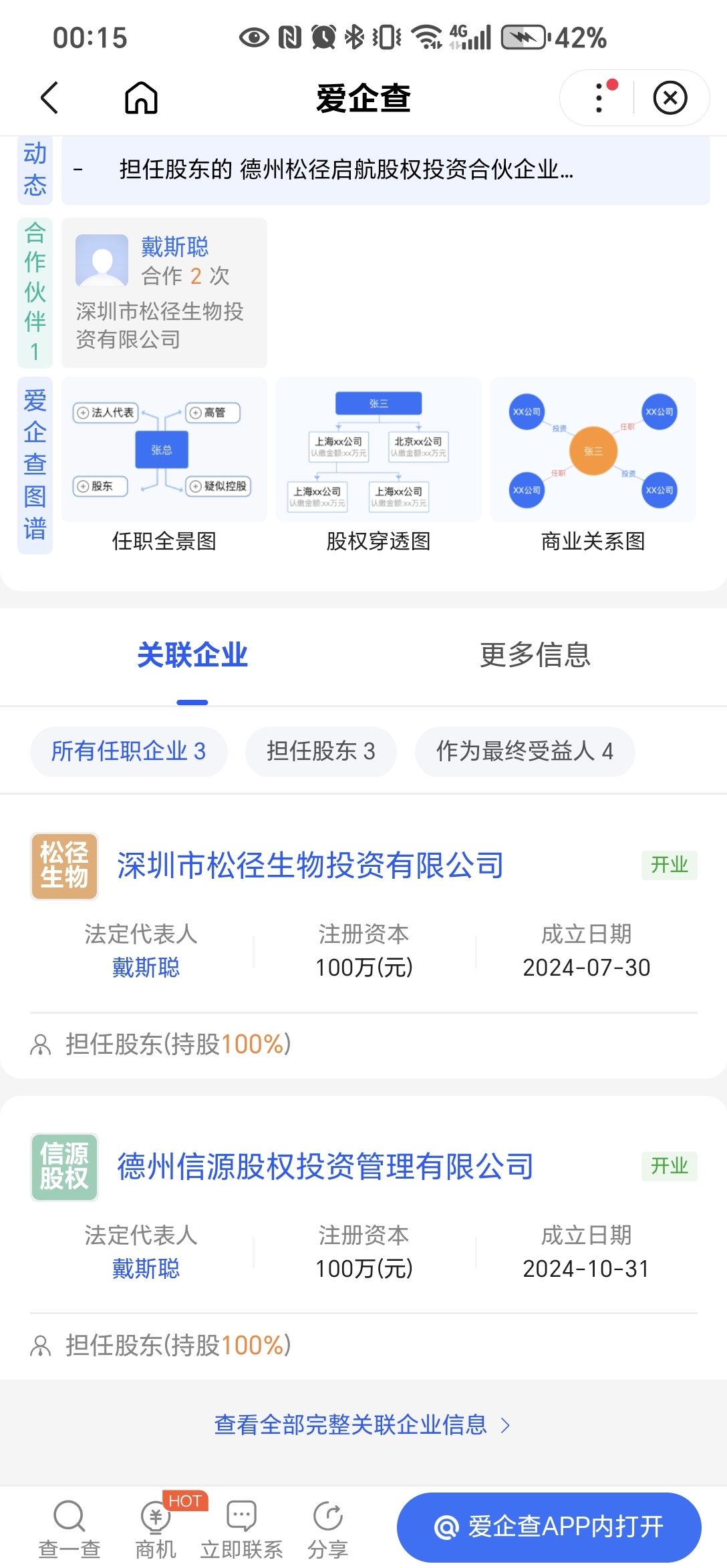Tap the 松径生物 company logo
727x1568 pixels.
tap(65, 866)
